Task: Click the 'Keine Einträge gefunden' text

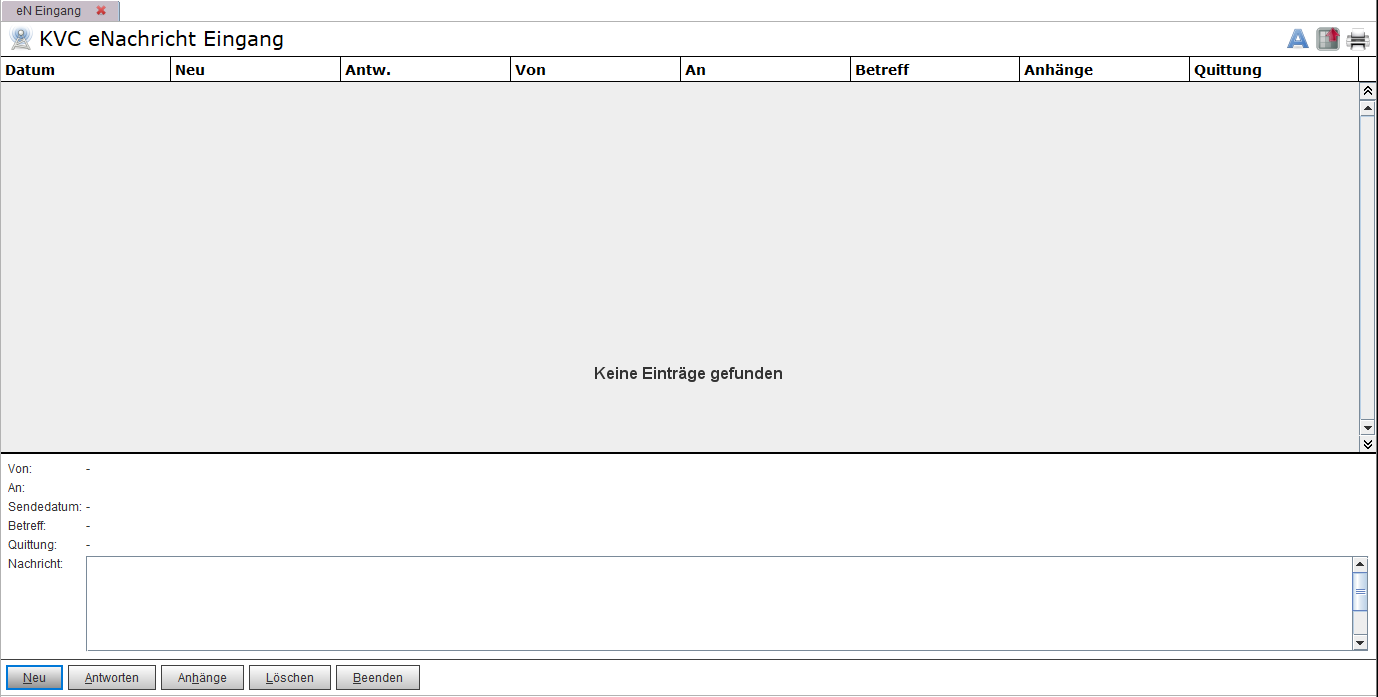Action: click(688, 374)
